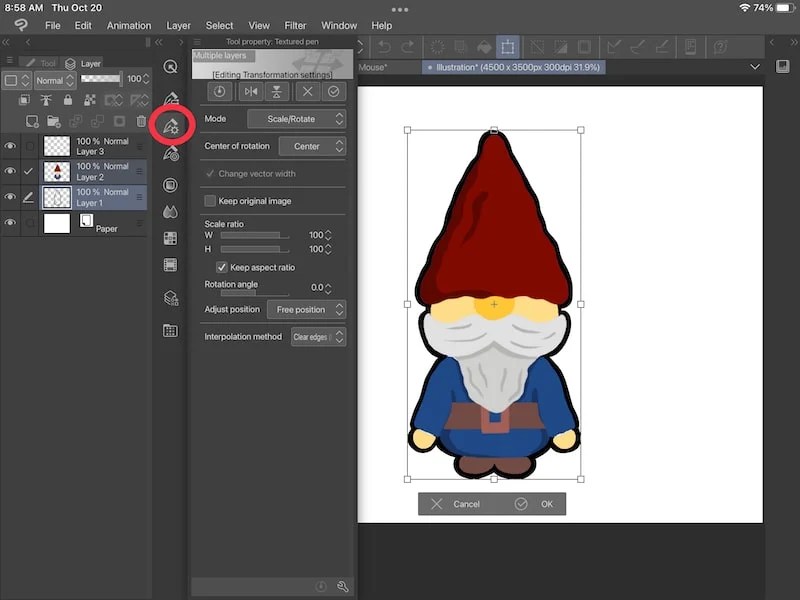Hide the Layer 3 layer
Image resolution: width=800 pixels, height=600 pixels.
tap(10, 145)
